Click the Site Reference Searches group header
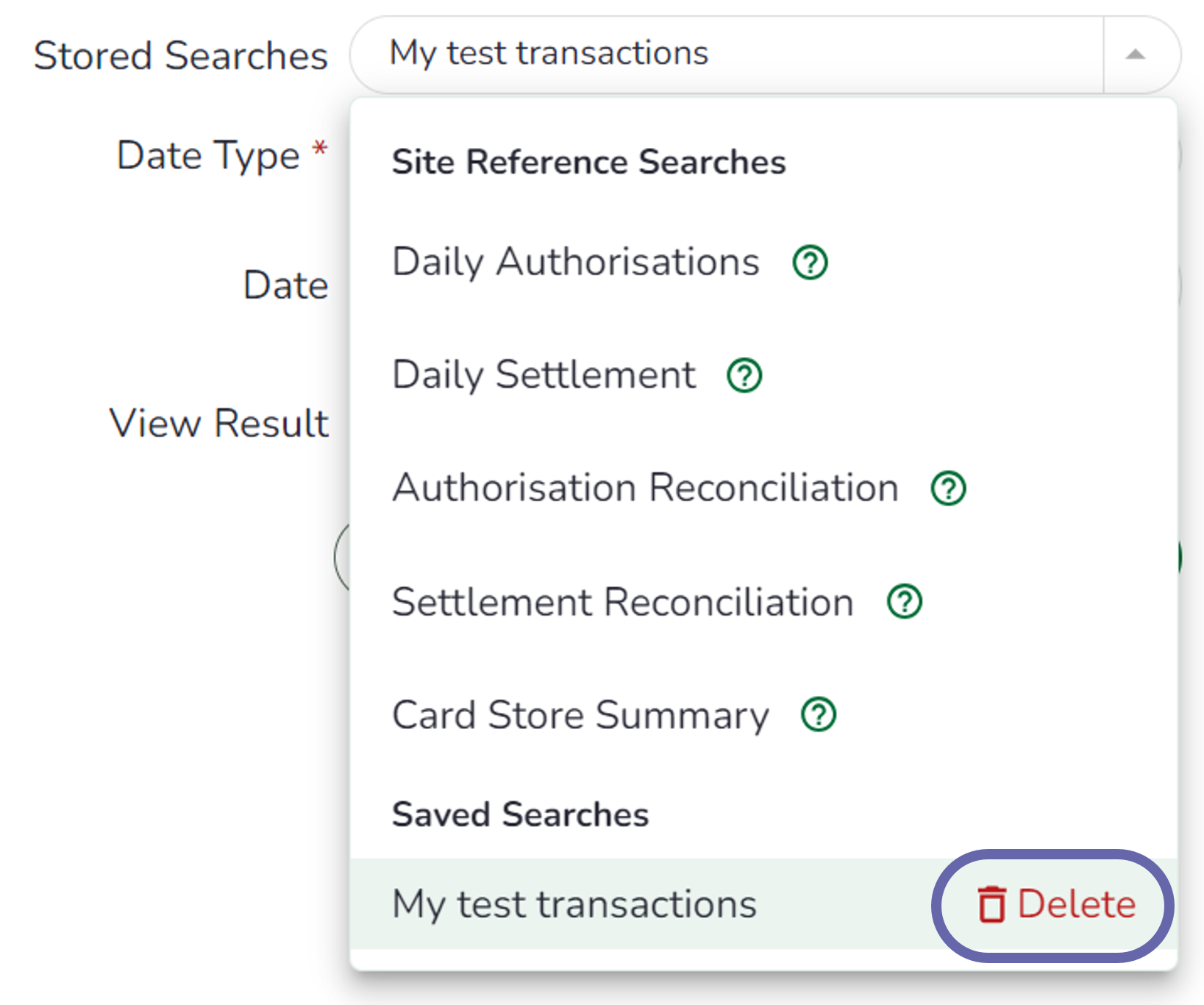This screenshot has width=1204, height=1005. tap(588, 162)
